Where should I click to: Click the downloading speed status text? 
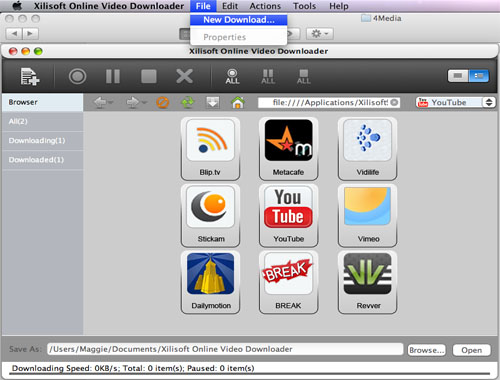(x=133, y=368)
